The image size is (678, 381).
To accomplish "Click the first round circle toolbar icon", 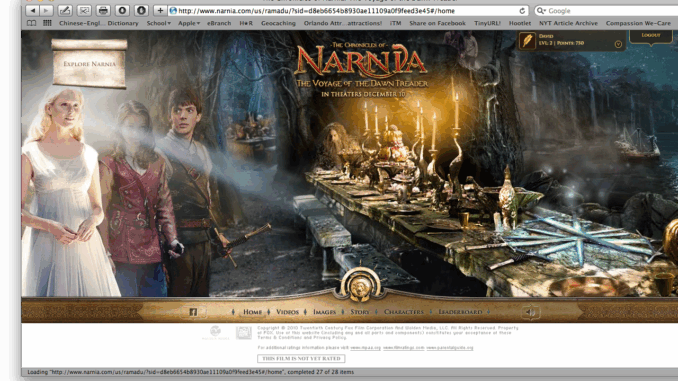I will coord(122,10).
